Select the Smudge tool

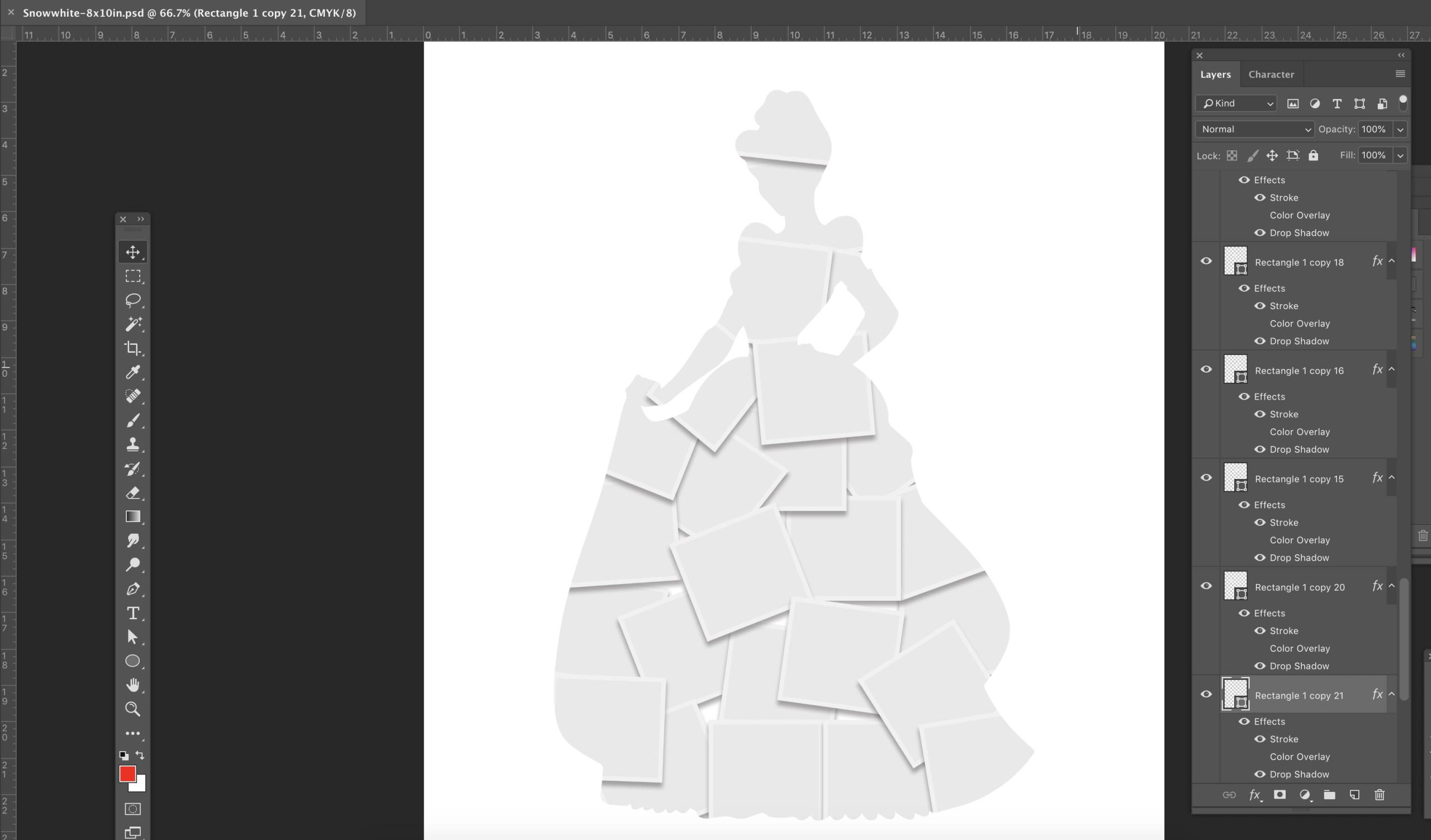133,540
